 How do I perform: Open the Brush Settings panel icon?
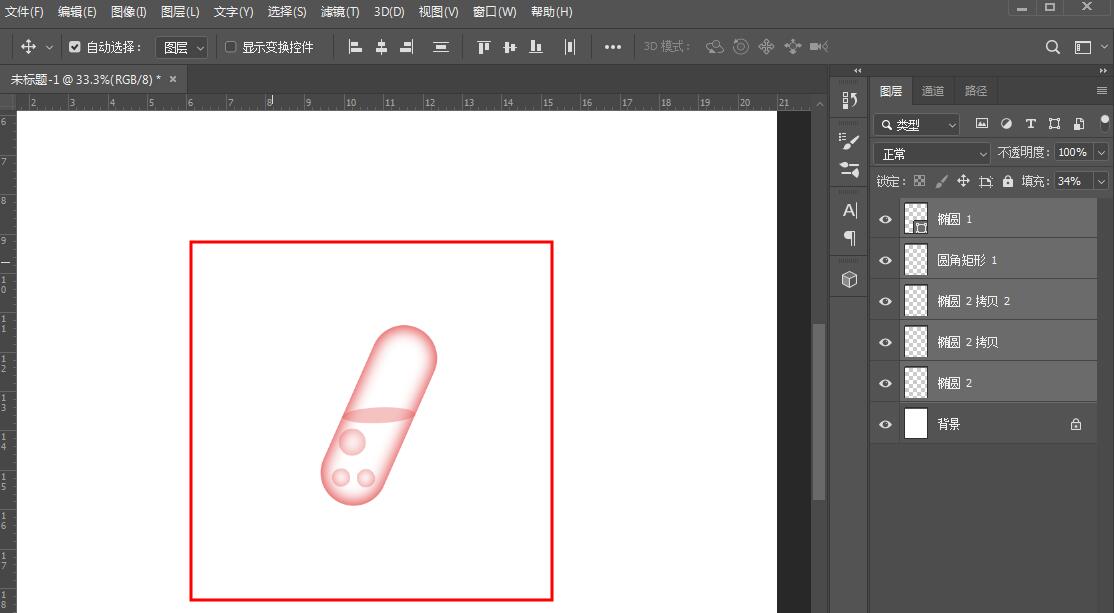coord(848,141)
